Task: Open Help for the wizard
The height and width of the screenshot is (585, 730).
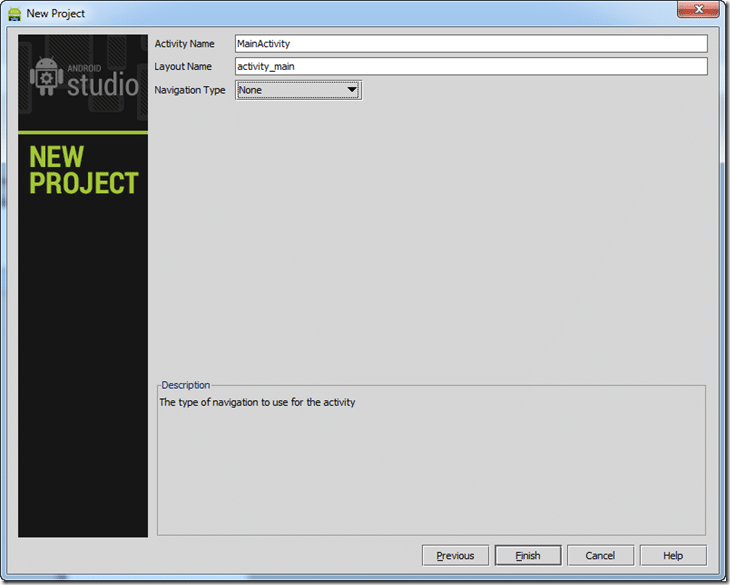Action: (673, 555)
